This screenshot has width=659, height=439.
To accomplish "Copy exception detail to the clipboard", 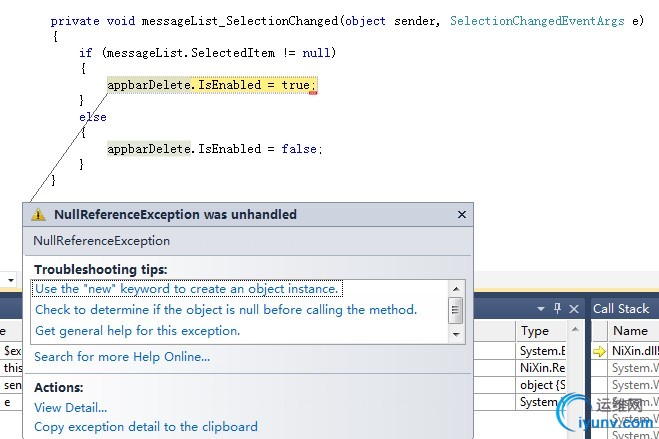I will (x=146, y=427).
